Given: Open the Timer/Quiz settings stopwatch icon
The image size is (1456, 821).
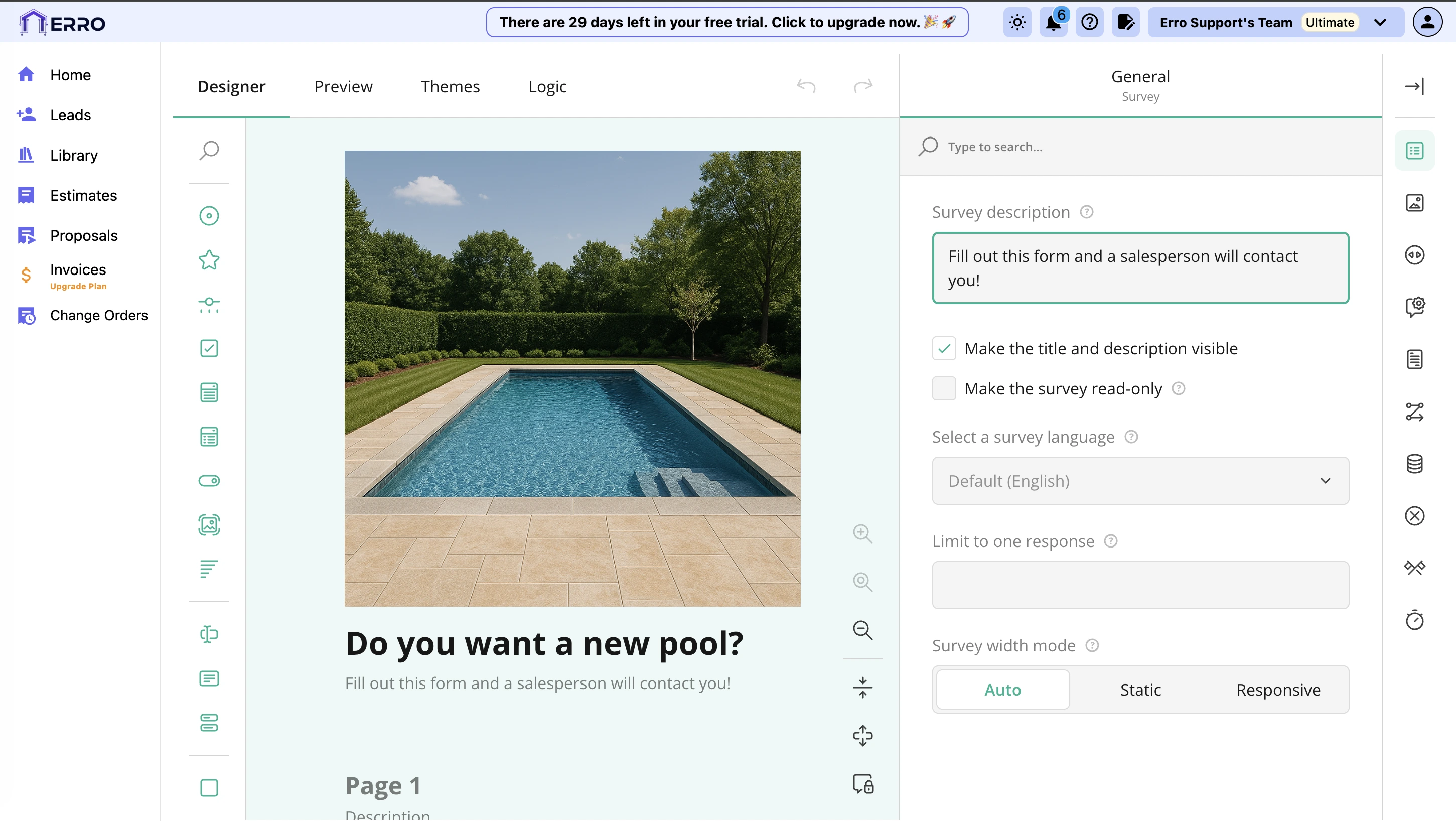Looking at the screenshot, I should tap(1414, 620).
